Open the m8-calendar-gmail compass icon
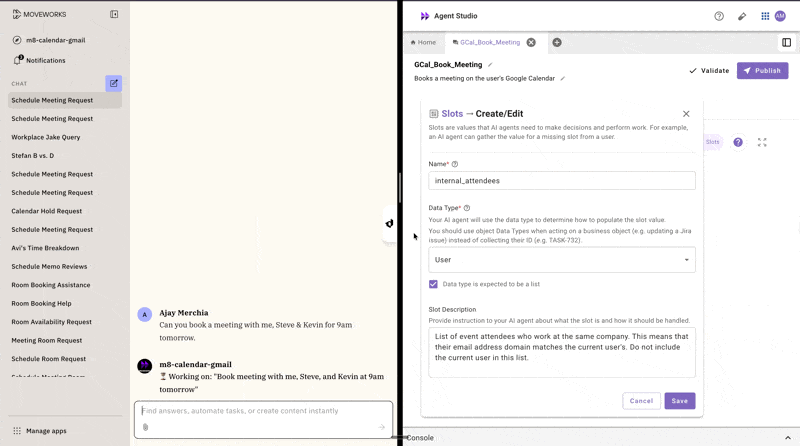Image resolution: width=800 pixels, height=446 pixels. click(x=17, y=40)
